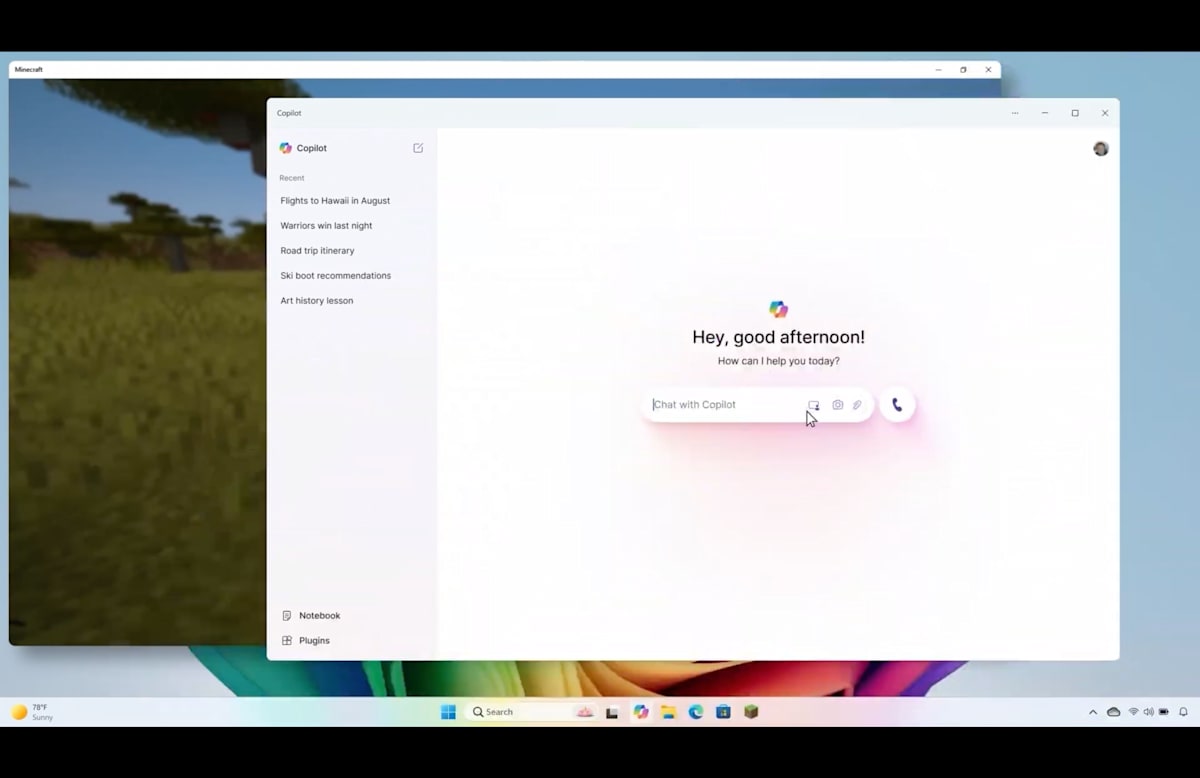Click the Minecraft icon on the taskbar
Viewport: 1200px width, 778px height.
(x=751, y=712)
